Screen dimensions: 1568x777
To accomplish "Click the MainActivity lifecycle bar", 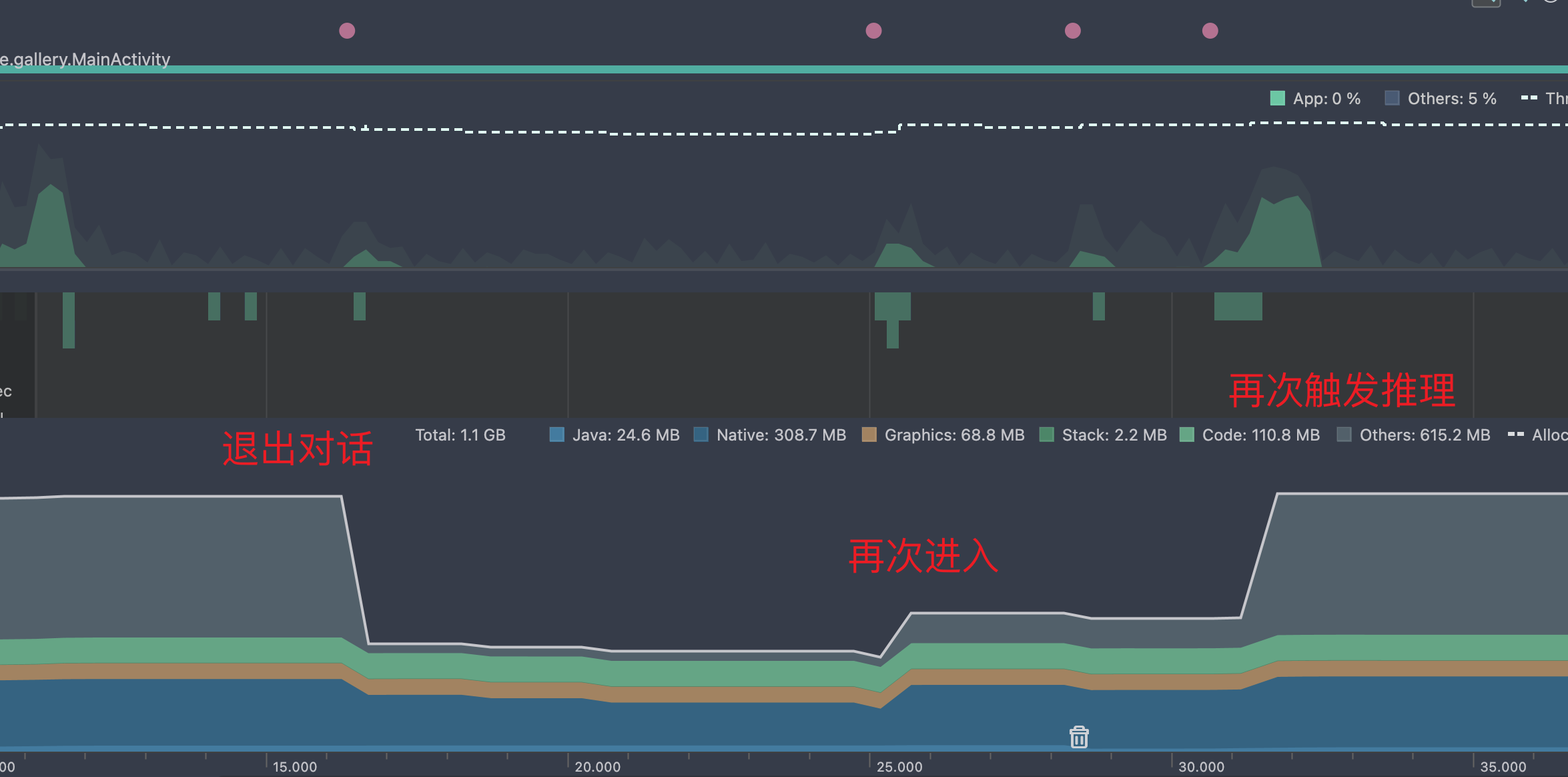I will (784, 69).
